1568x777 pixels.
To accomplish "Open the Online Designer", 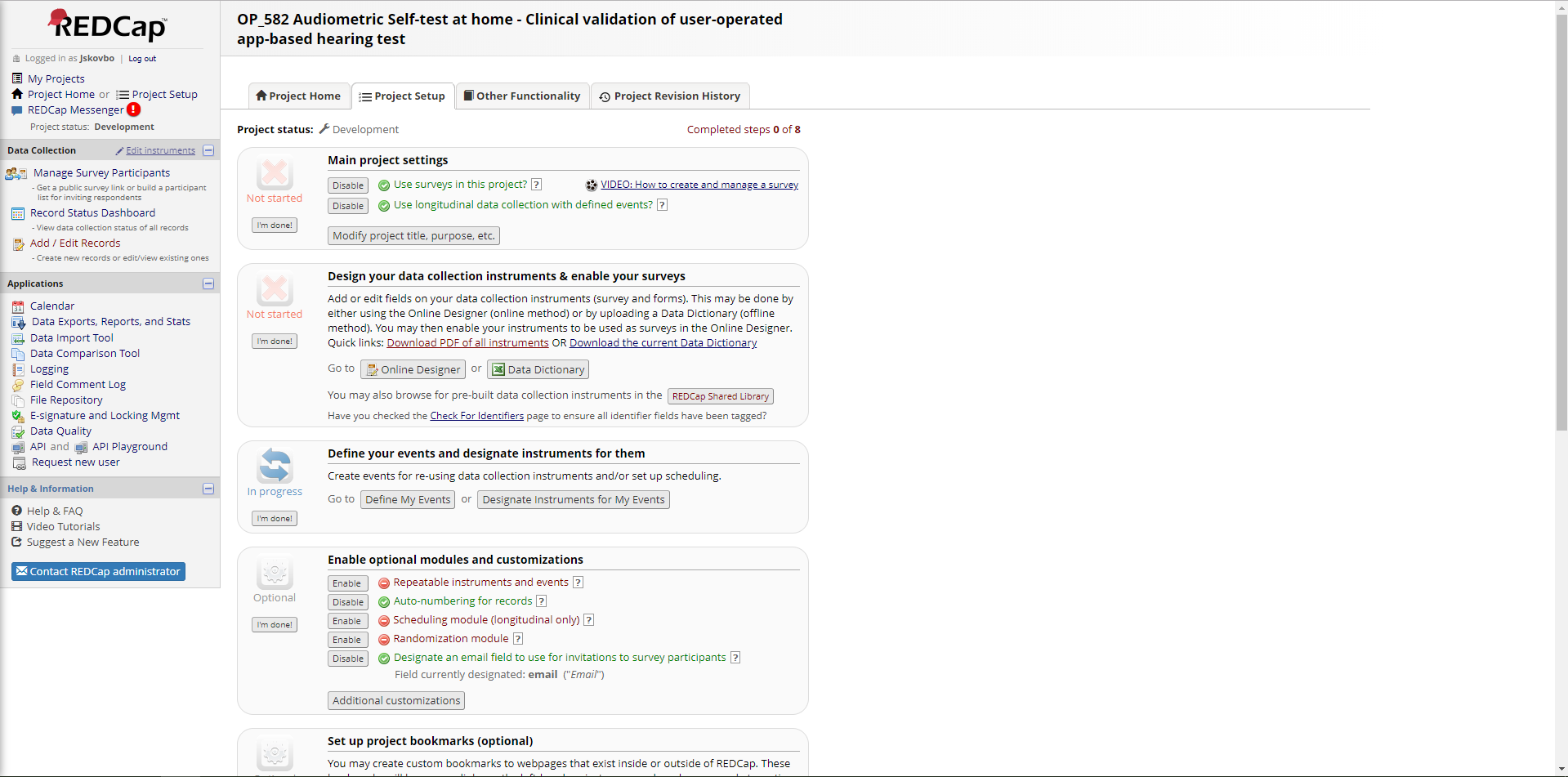I will pos(413,369).
